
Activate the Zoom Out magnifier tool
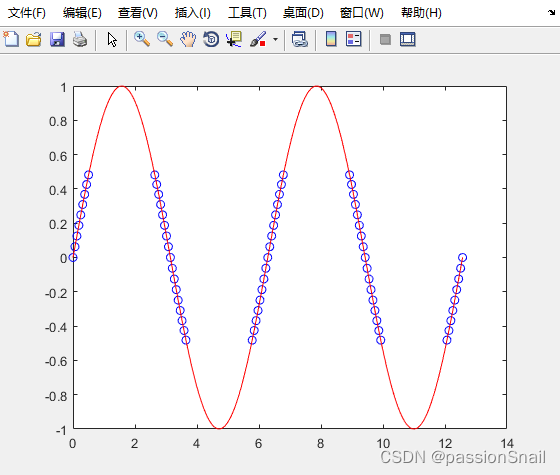point(165,39)
